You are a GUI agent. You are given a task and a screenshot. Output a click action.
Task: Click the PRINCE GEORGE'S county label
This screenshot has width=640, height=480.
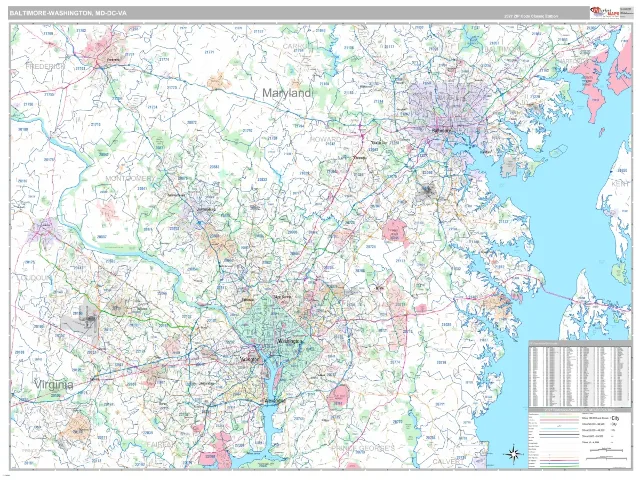click(363, 449)
